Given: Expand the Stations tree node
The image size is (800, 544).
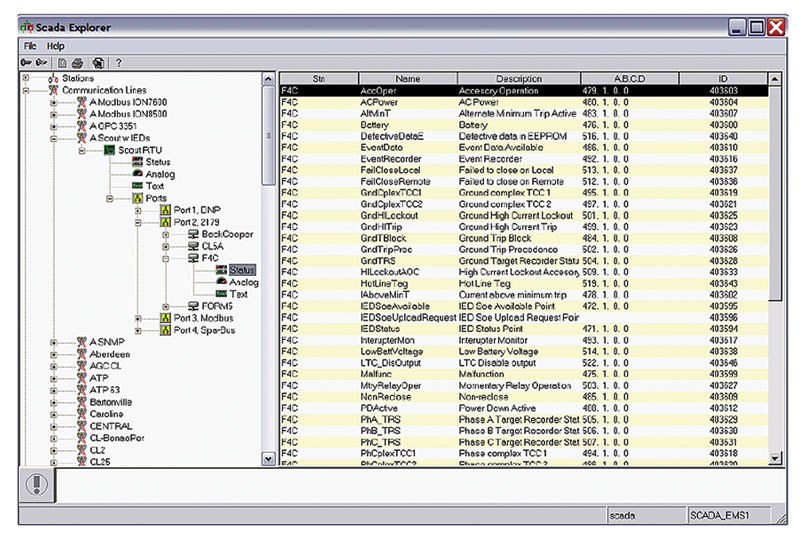Looking at the screenshot, I should tap(27, 78).
